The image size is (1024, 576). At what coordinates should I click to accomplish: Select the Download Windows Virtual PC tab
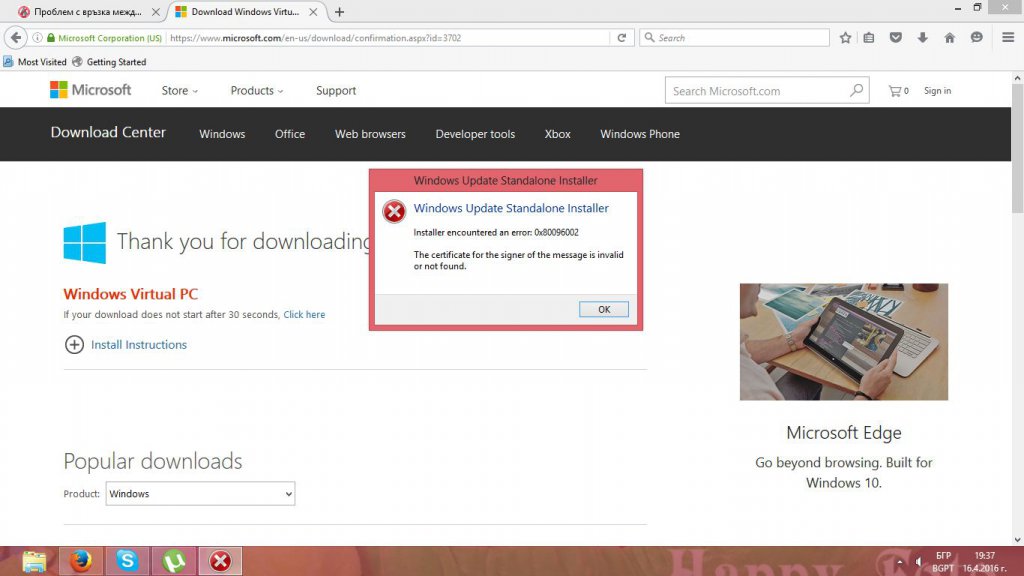pos(246,12)
